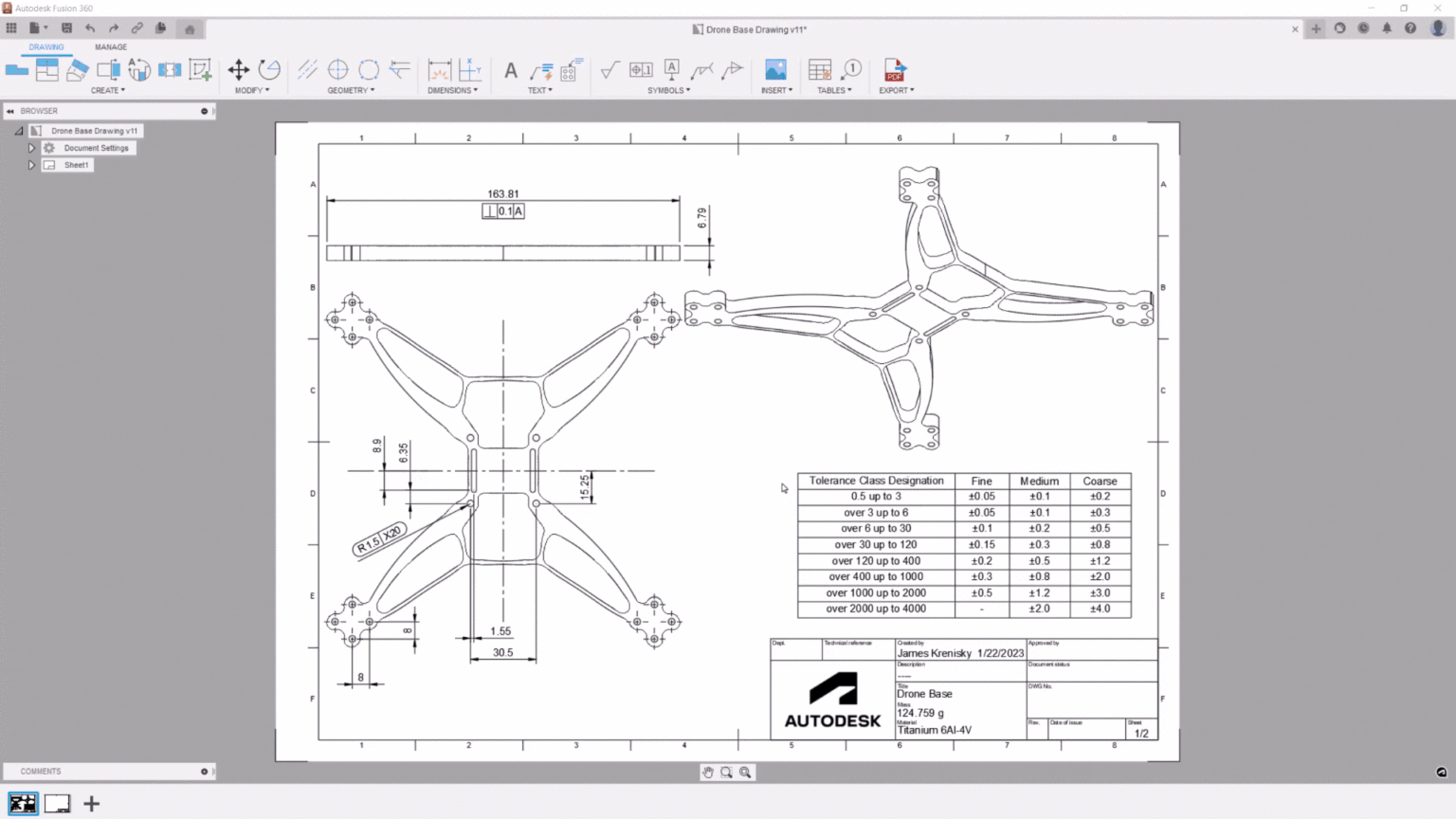Switch to the MANAGE tab
This screenshot has width=1456, height=819.
tap(110, 46)
